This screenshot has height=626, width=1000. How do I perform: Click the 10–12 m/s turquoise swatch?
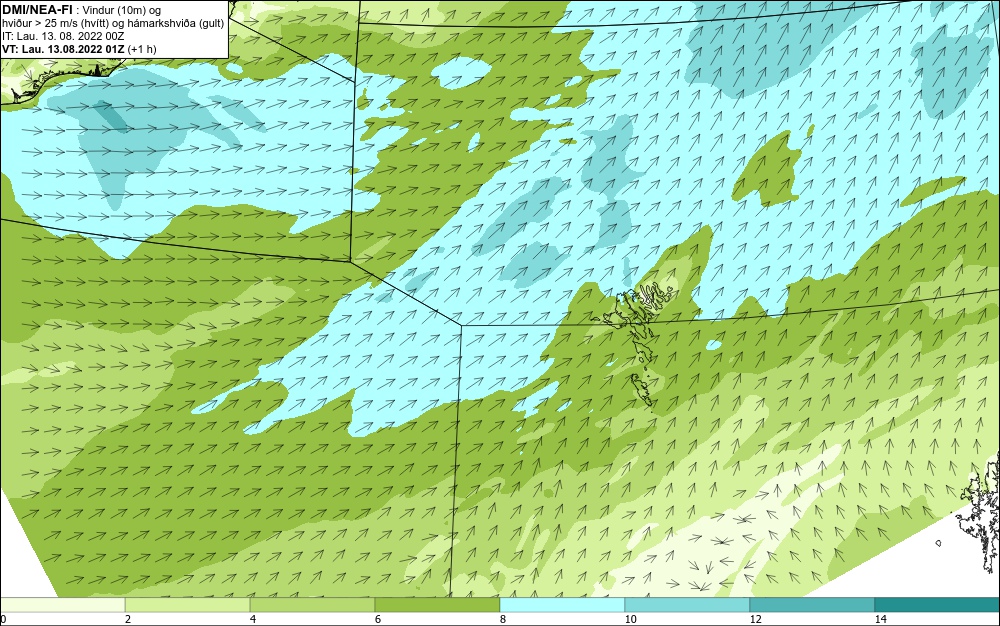[x=688, y=605]
